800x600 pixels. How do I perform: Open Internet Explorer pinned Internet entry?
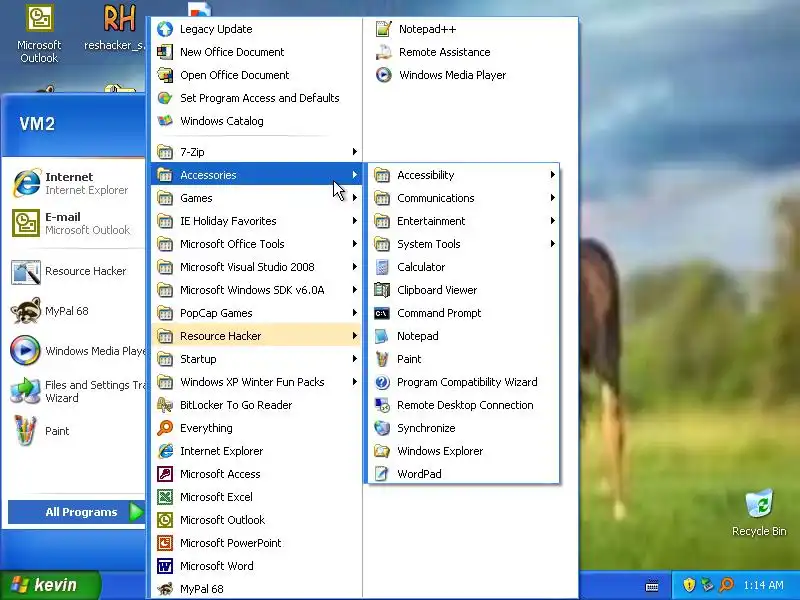pyautogui.click(x=76, y=183)
